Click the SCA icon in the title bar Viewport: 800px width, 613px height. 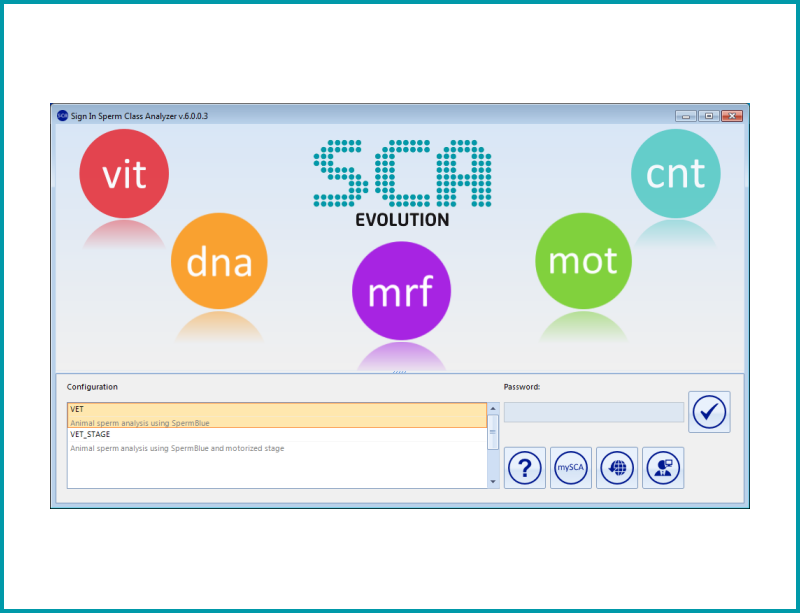pos(62,116)
